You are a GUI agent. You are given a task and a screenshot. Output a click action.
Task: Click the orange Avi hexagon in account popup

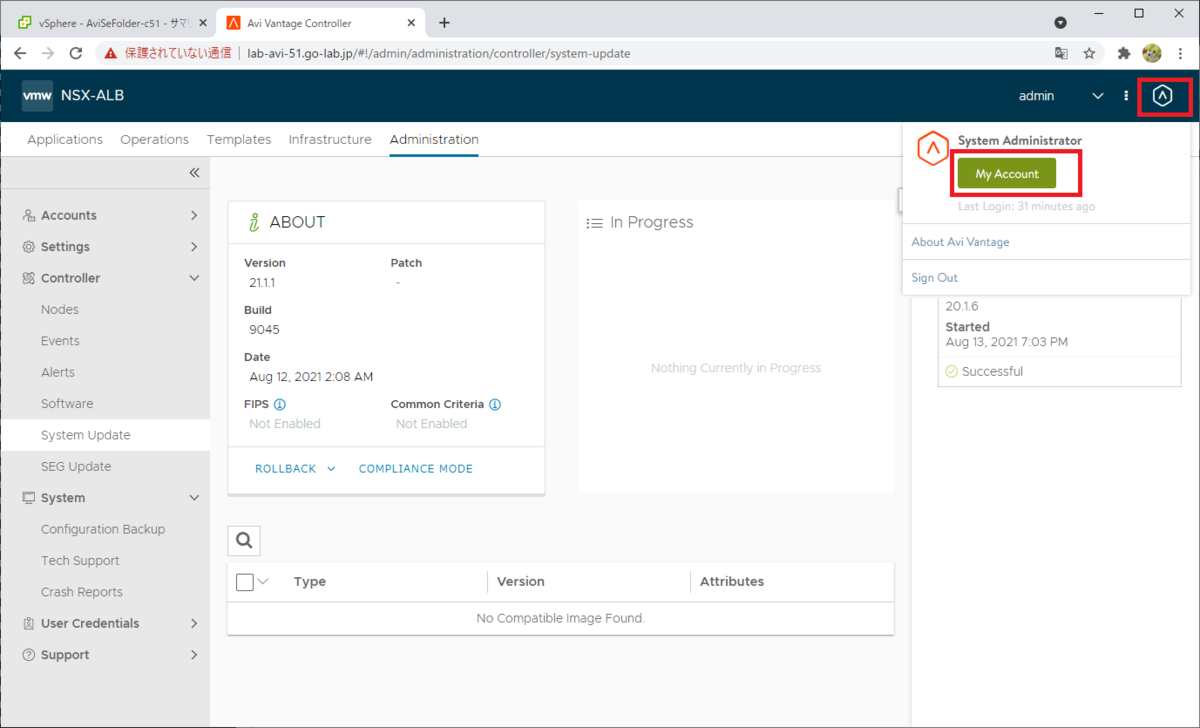coord(932,149)
